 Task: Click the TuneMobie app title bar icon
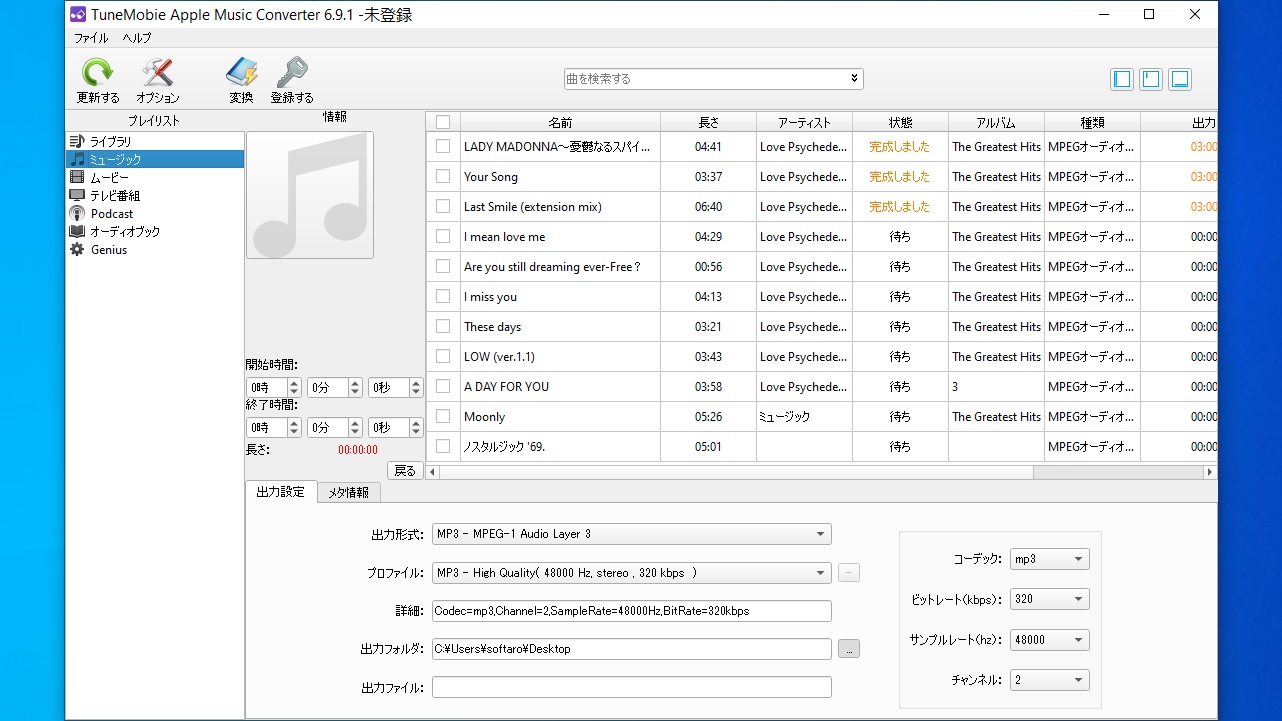coord(77,14)
